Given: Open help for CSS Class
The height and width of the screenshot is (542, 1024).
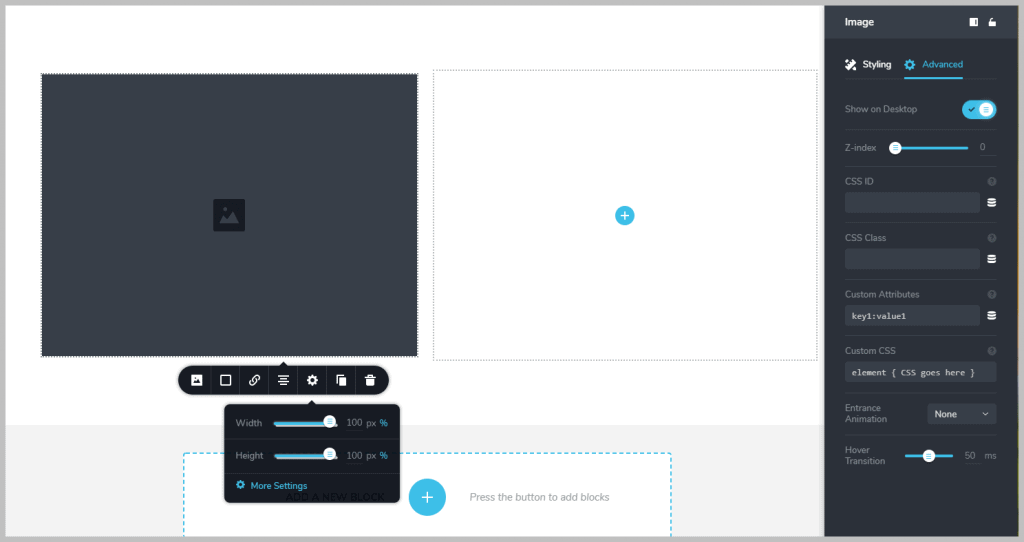Looking at the screenshot, I should [x=992, y=238].
